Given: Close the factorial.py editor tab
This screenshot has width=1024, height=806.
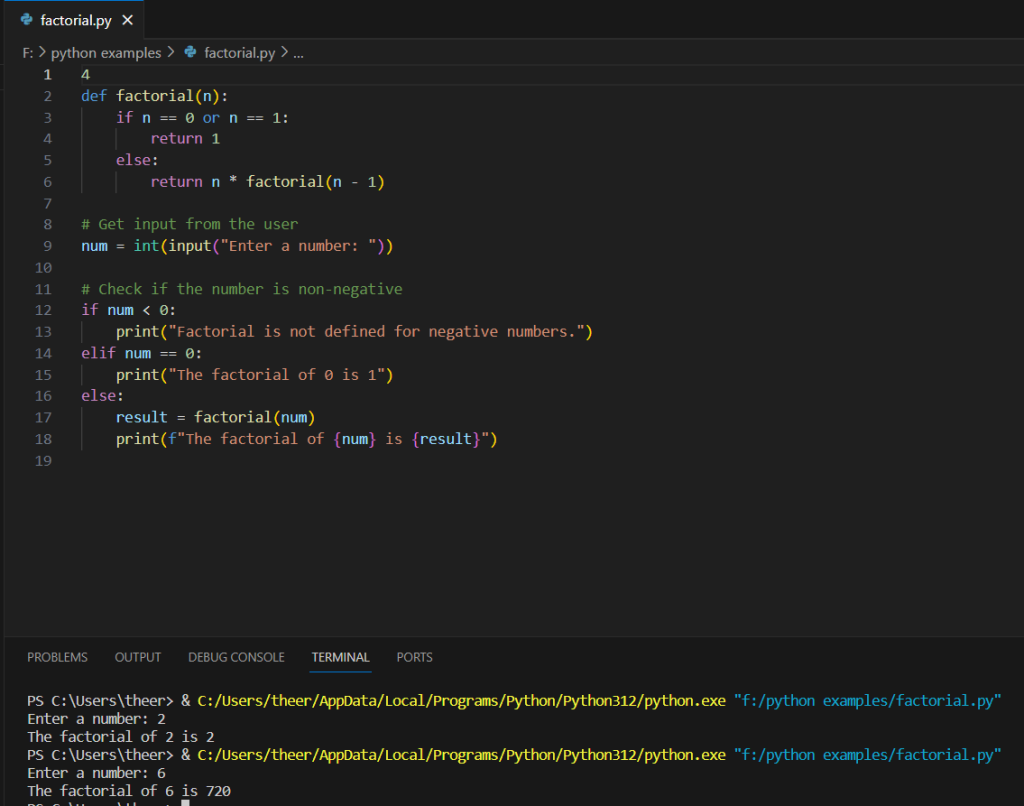Looking at the screenshot, I should coord(126,20).
